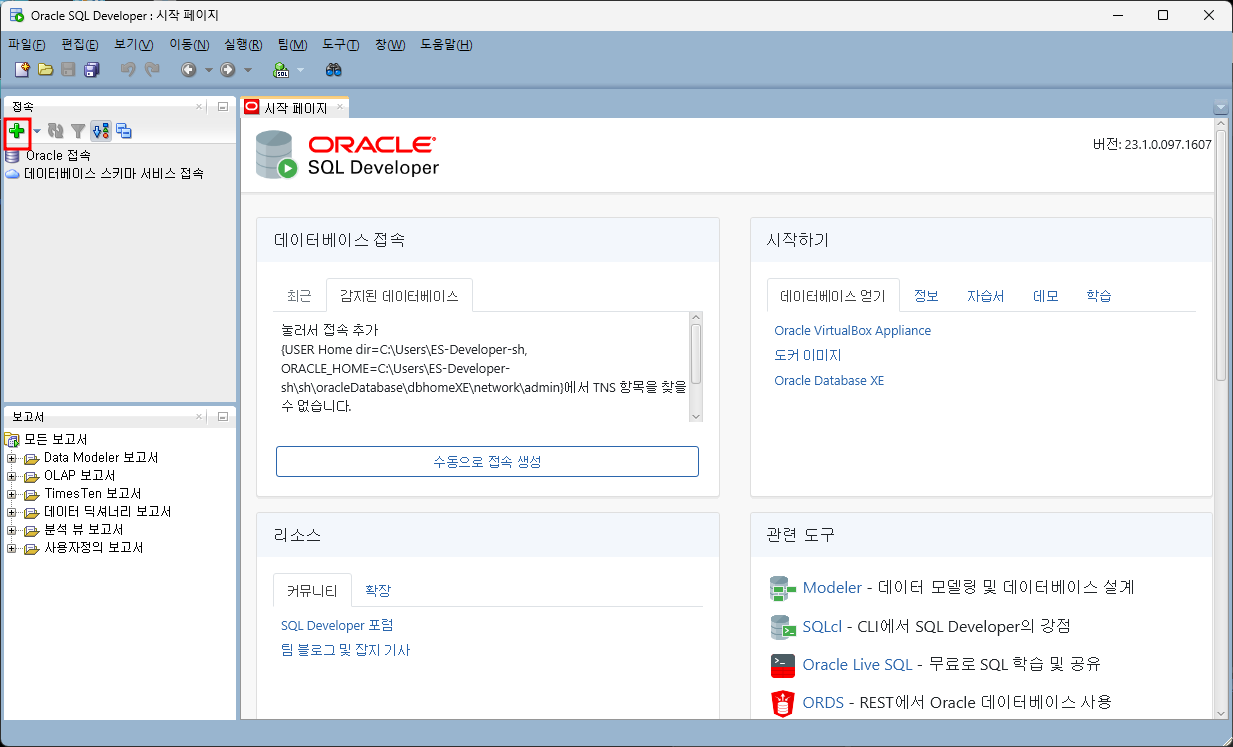
Task: Click the Oracle Live SQL icon
Action: [x=783, y=665]
